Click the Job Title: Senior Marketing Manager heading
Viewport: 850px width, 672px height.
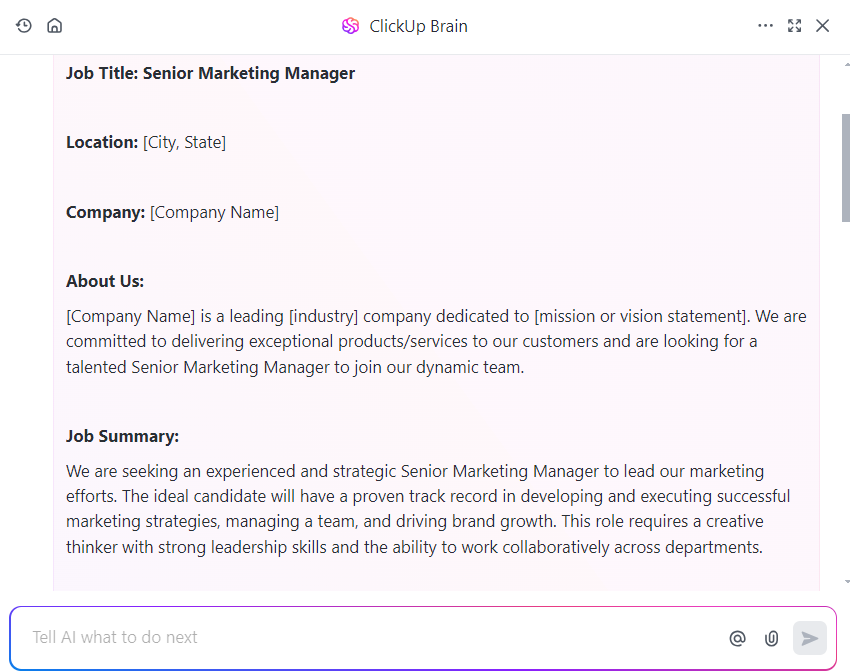click(210, 73)
